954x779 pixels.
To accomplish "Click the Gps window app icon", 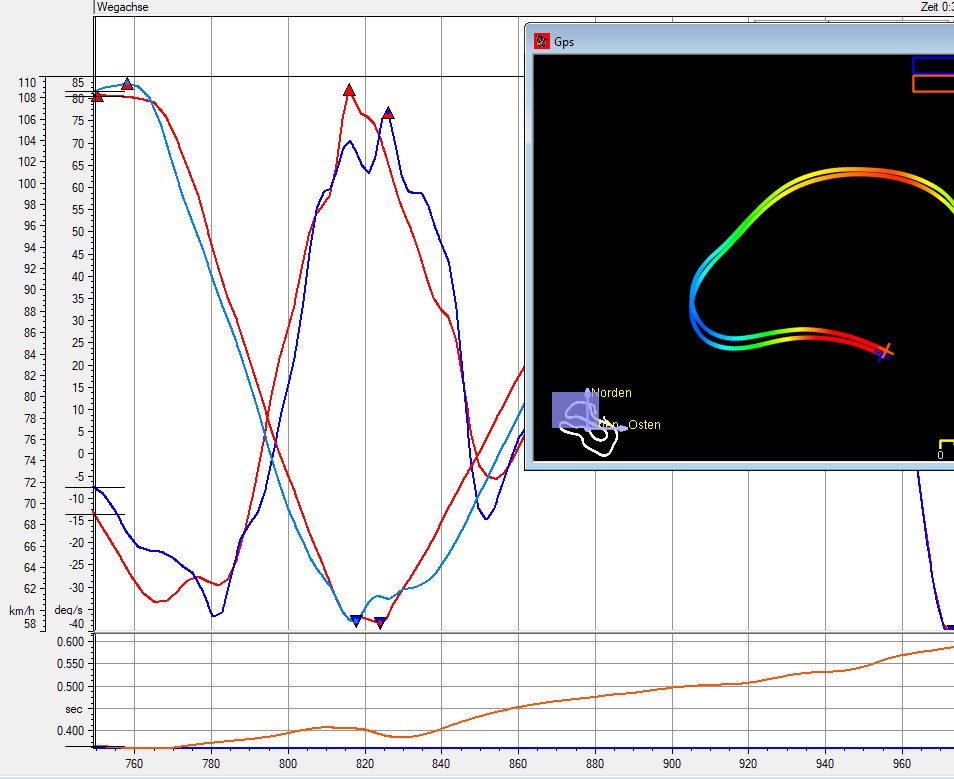I will click(x=542, y=42).
